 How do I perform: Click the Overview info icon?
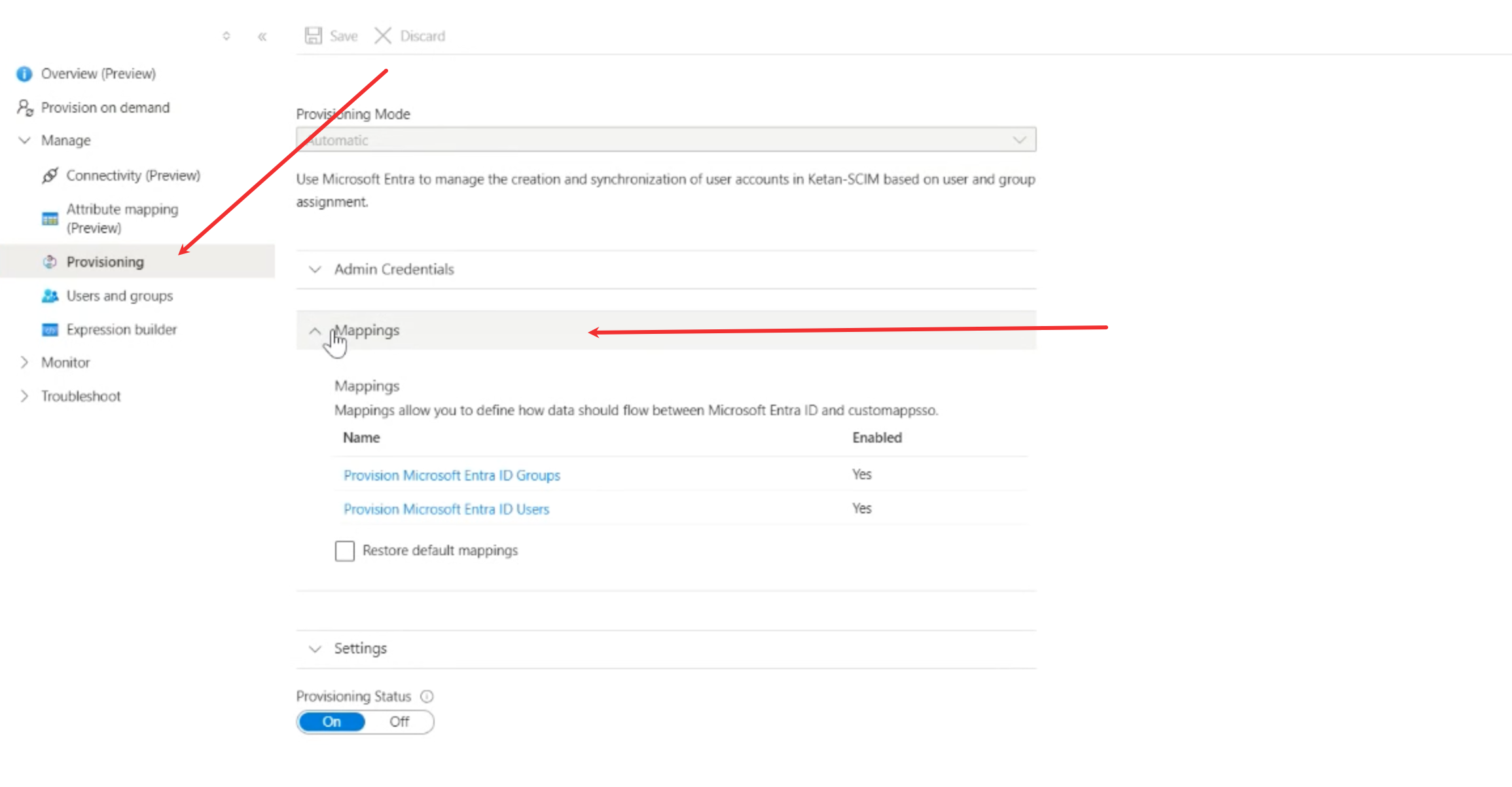tap(24, 74)
